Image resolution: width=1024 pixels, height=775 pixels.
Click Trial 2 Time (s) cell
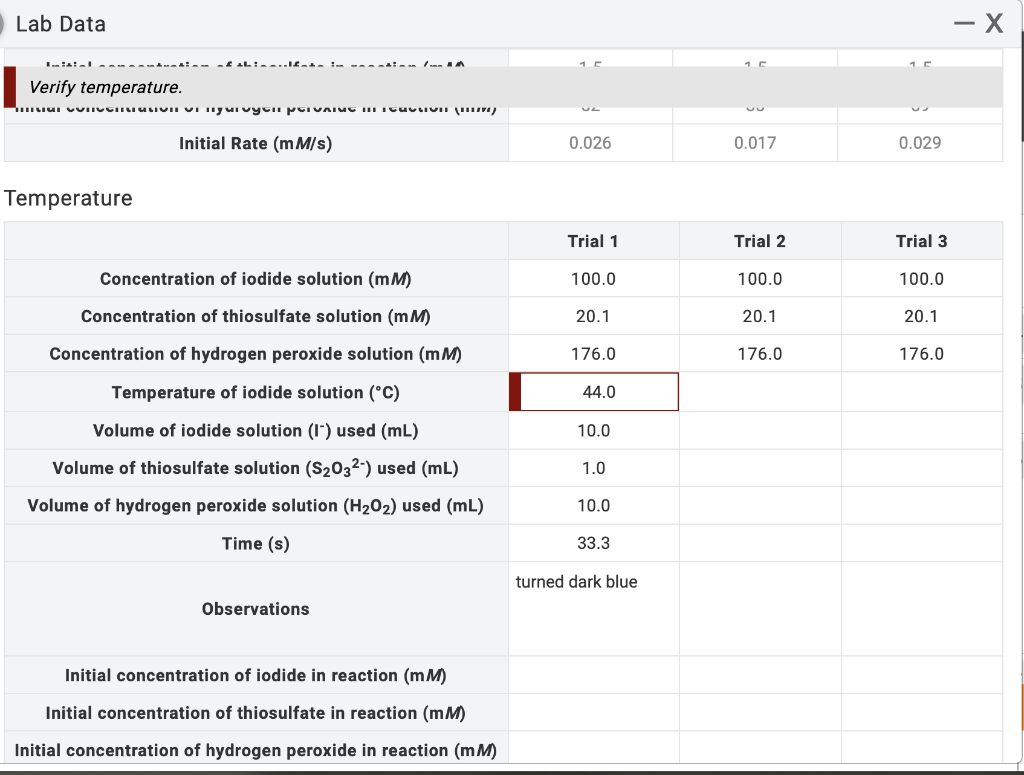760,543
